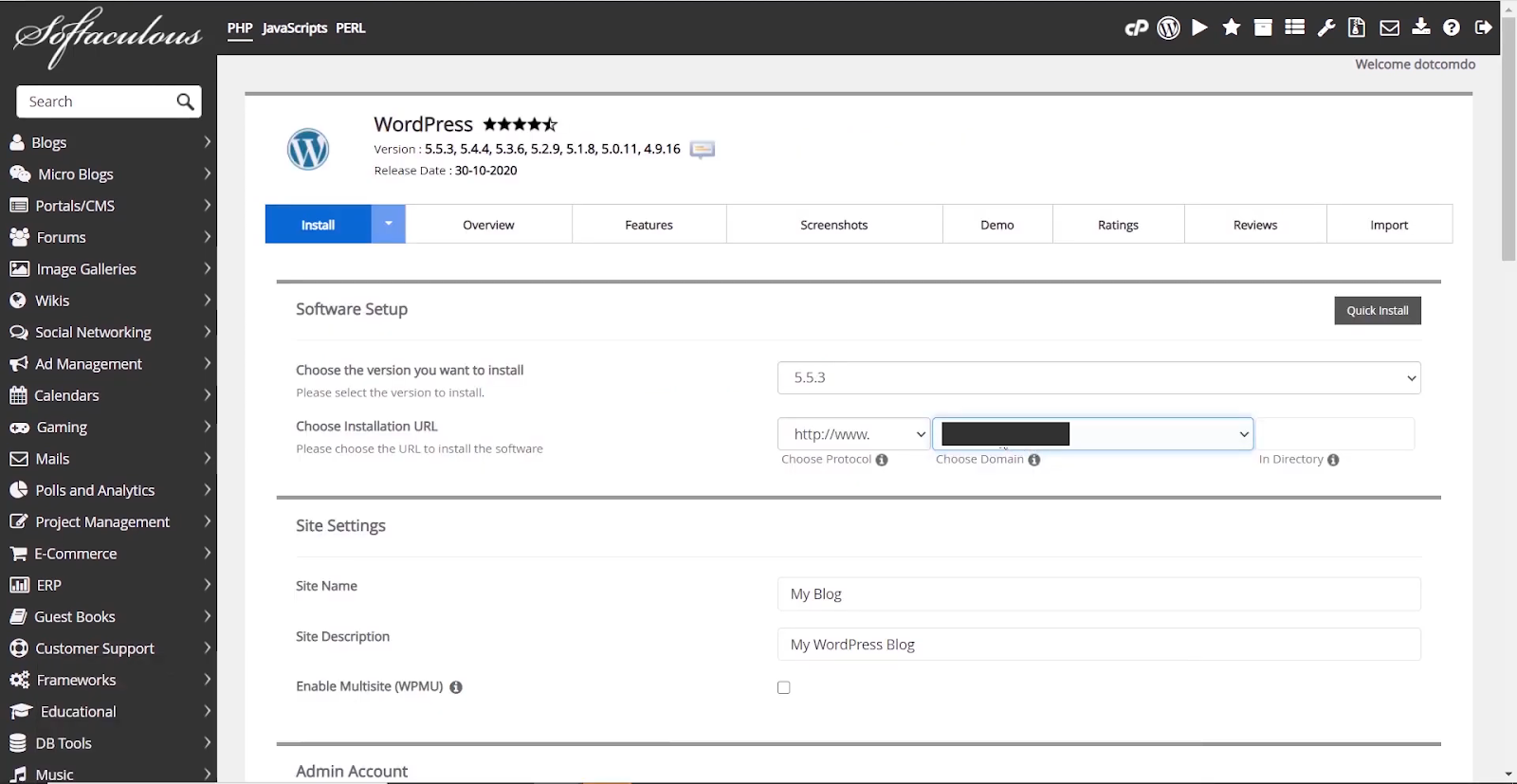
Task: Click the WordPress logo beside the title
Action: pos(308,149)
